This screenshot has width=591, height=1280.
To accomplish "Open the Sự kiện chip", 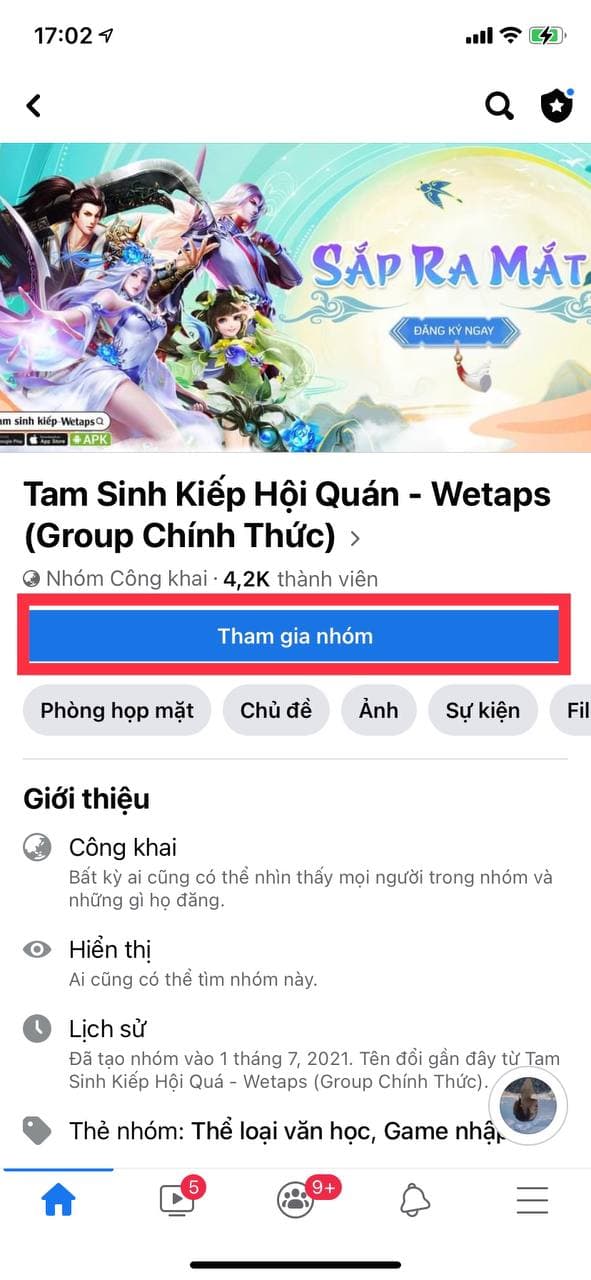I will (x=483, y=710).
